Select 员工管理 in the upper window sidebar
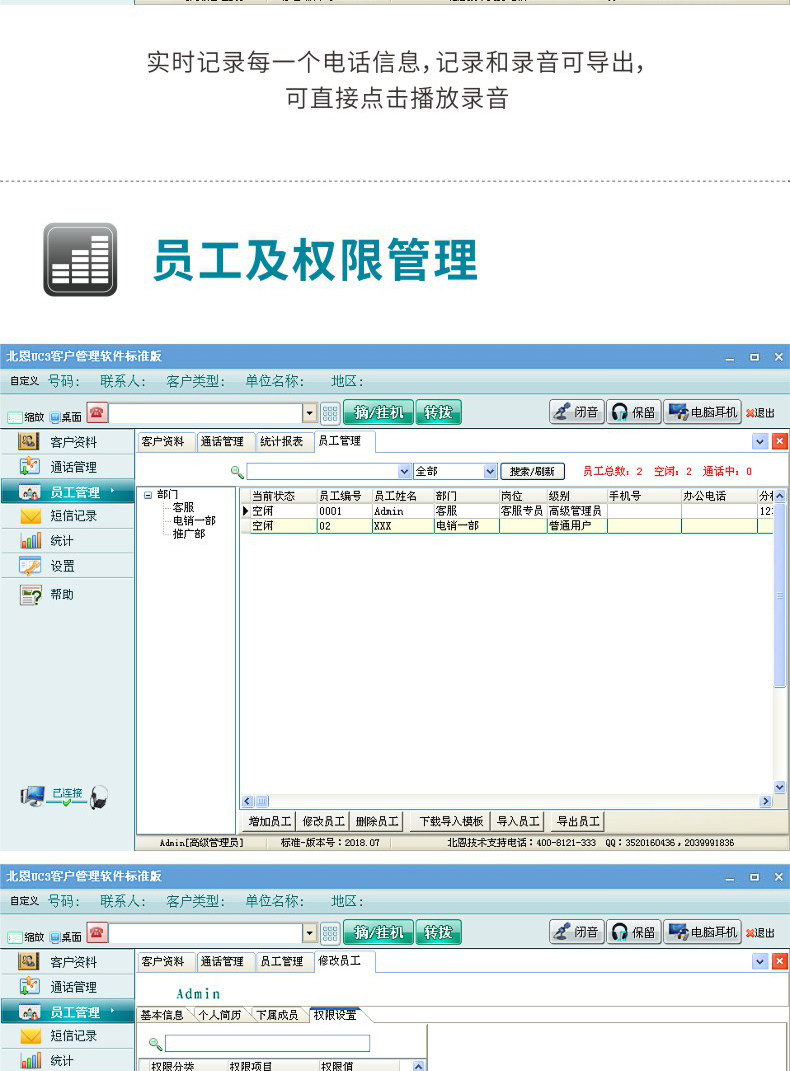This screenshot has width=790, height=1071. coord(67,492)
